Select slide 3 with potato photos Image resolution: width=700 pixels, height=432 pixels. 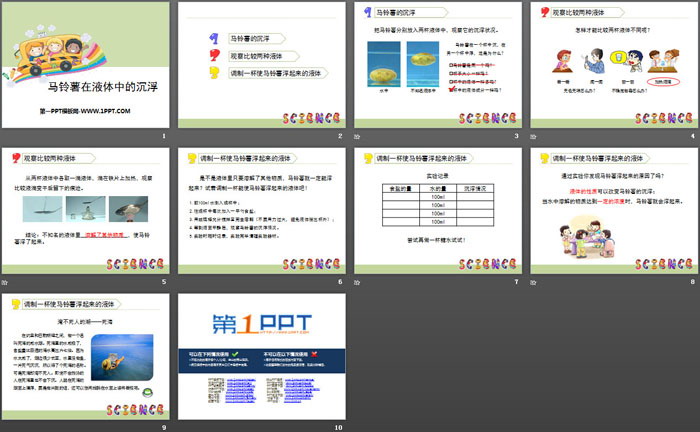pos(438,65)
